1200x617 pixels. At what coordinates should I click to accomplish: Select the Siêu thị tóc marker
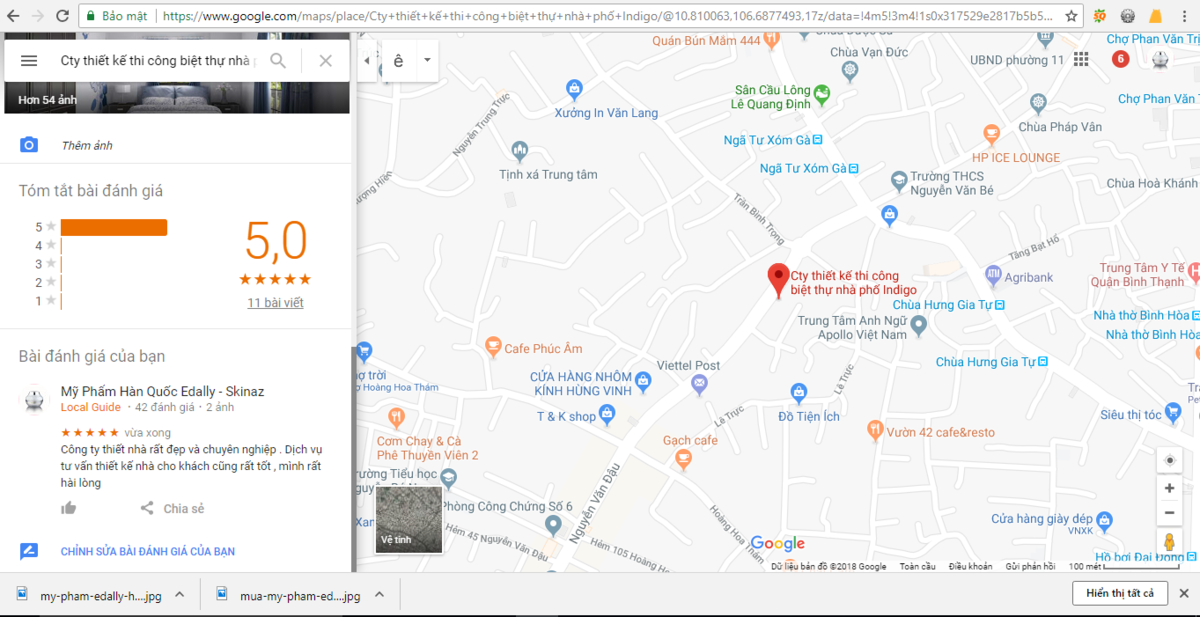(1173, 413)
